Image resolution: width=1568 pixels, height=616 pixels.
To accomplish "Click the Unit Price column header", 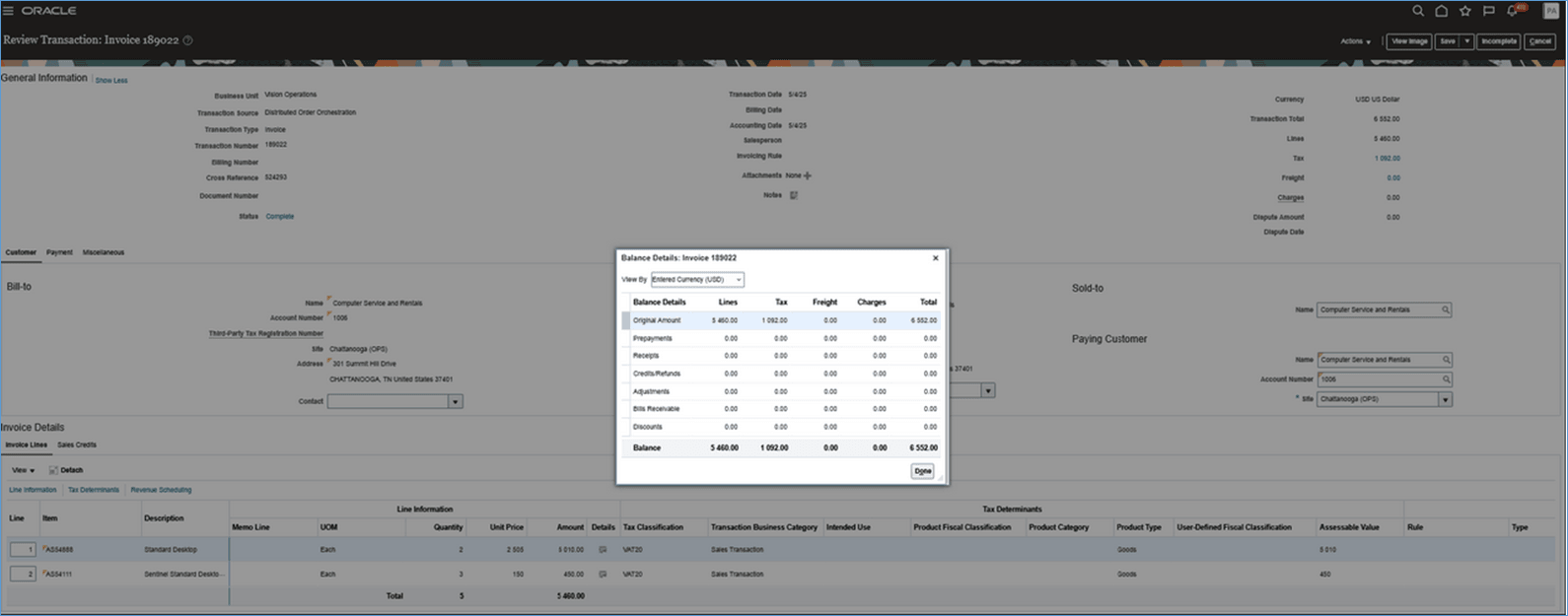I will pos(507,527).
